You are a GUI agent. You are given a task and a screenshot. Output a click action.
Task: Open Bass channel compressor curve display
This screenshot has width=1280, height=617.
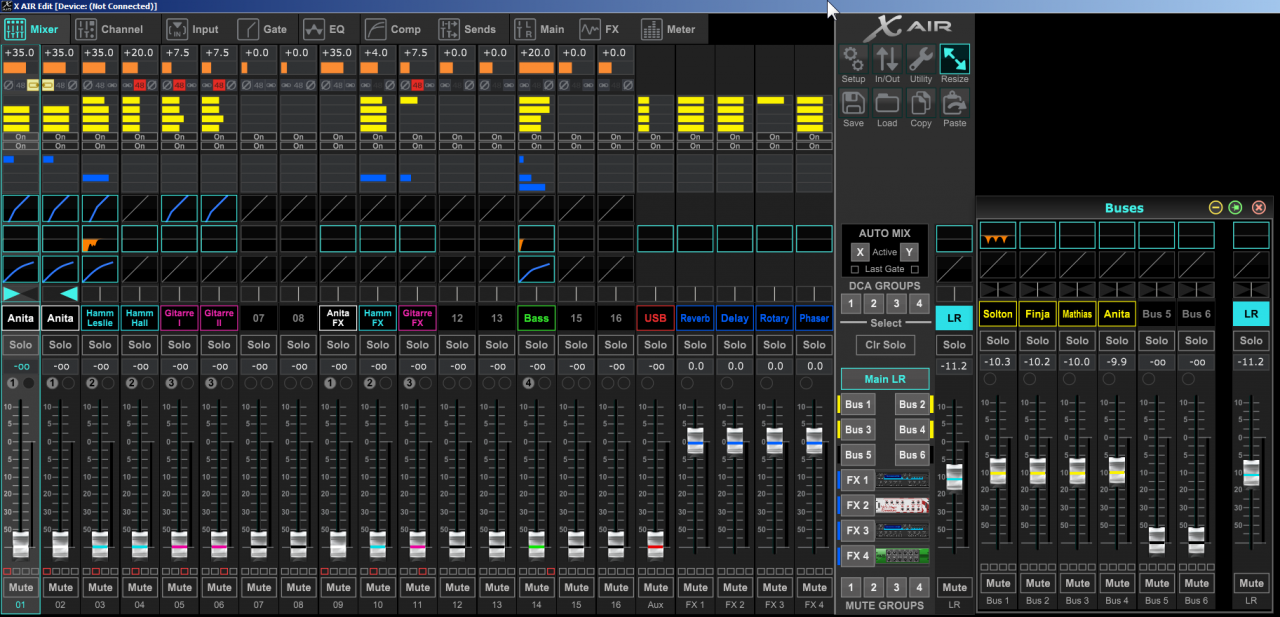click(x=536, y=269)
